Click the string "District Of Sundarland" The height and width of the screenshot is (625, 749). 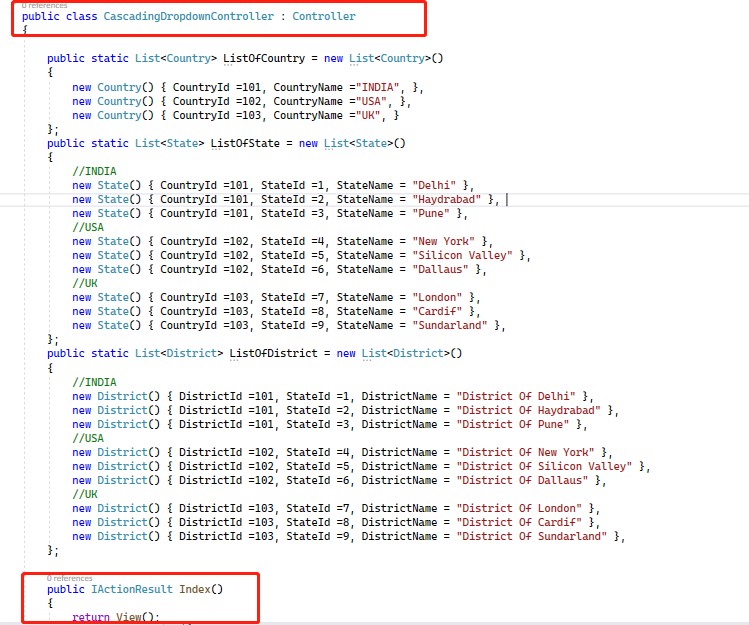(x=532, y=536)
